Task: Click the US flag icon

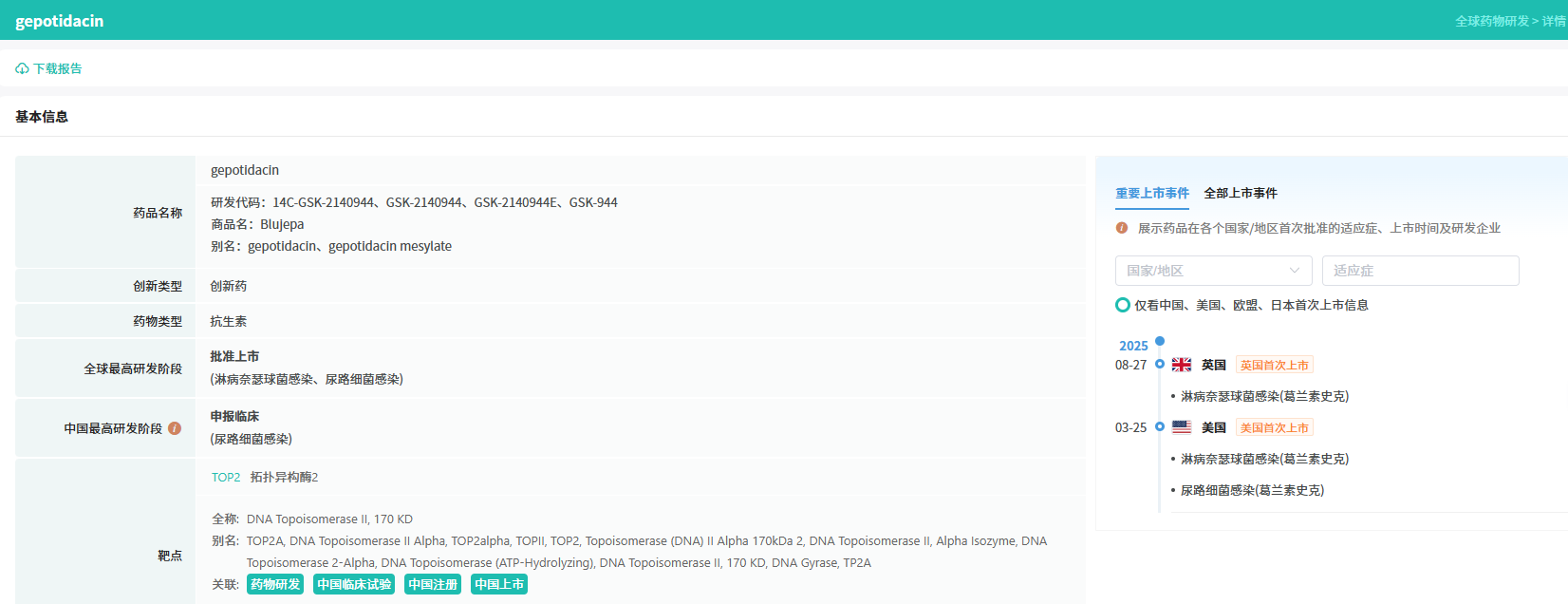Action: tap(1182, 427)
